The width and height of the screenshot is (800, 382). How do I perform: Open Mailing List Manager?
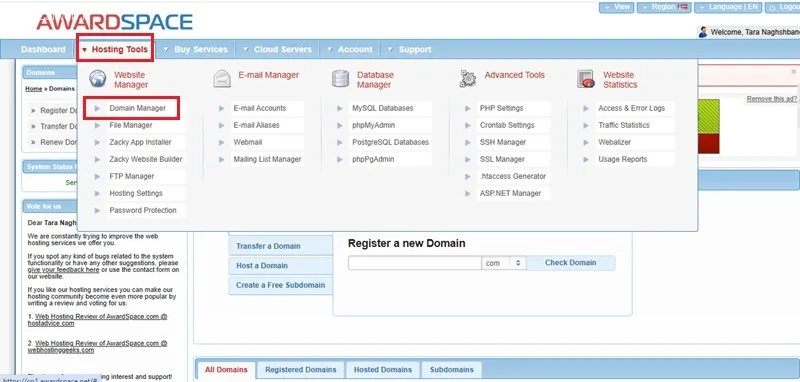point(267,159)
